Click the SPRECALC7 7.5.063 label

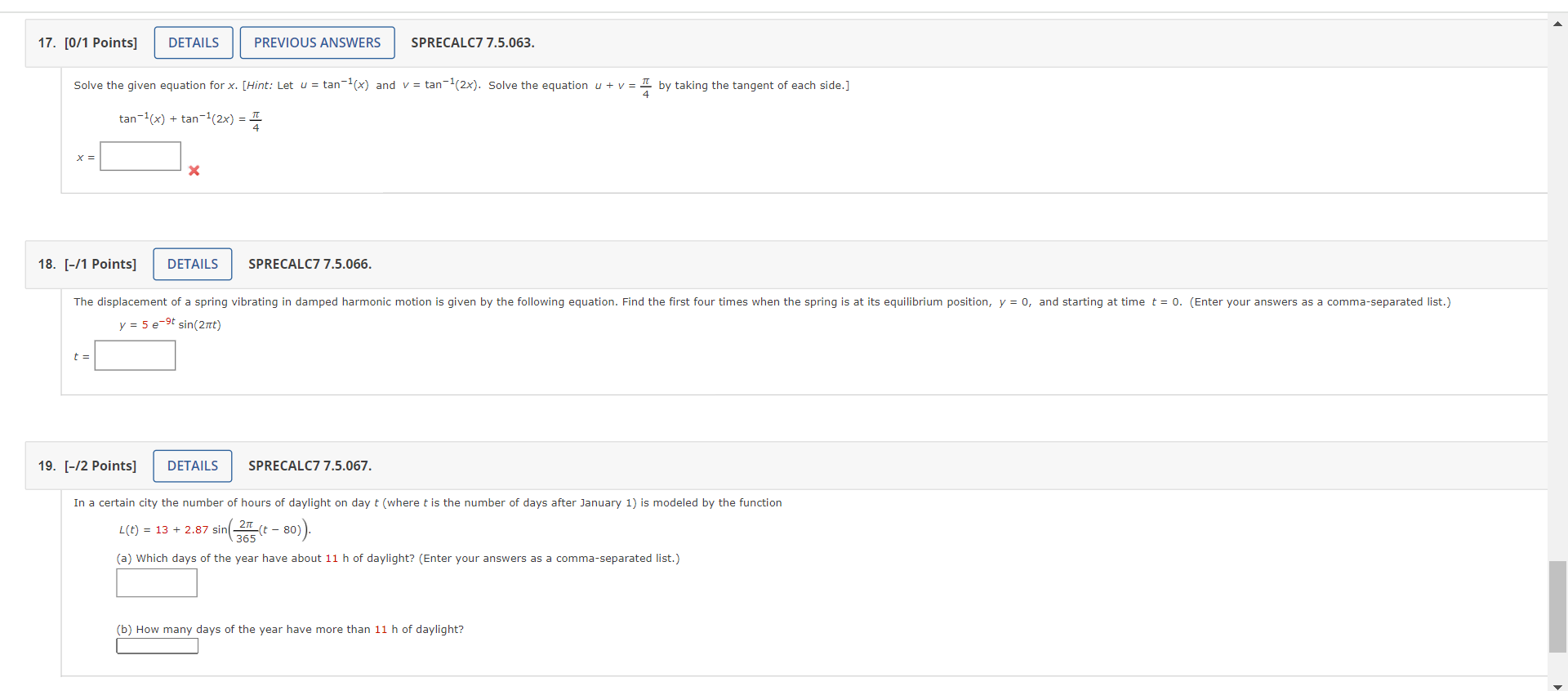point(472,42)
